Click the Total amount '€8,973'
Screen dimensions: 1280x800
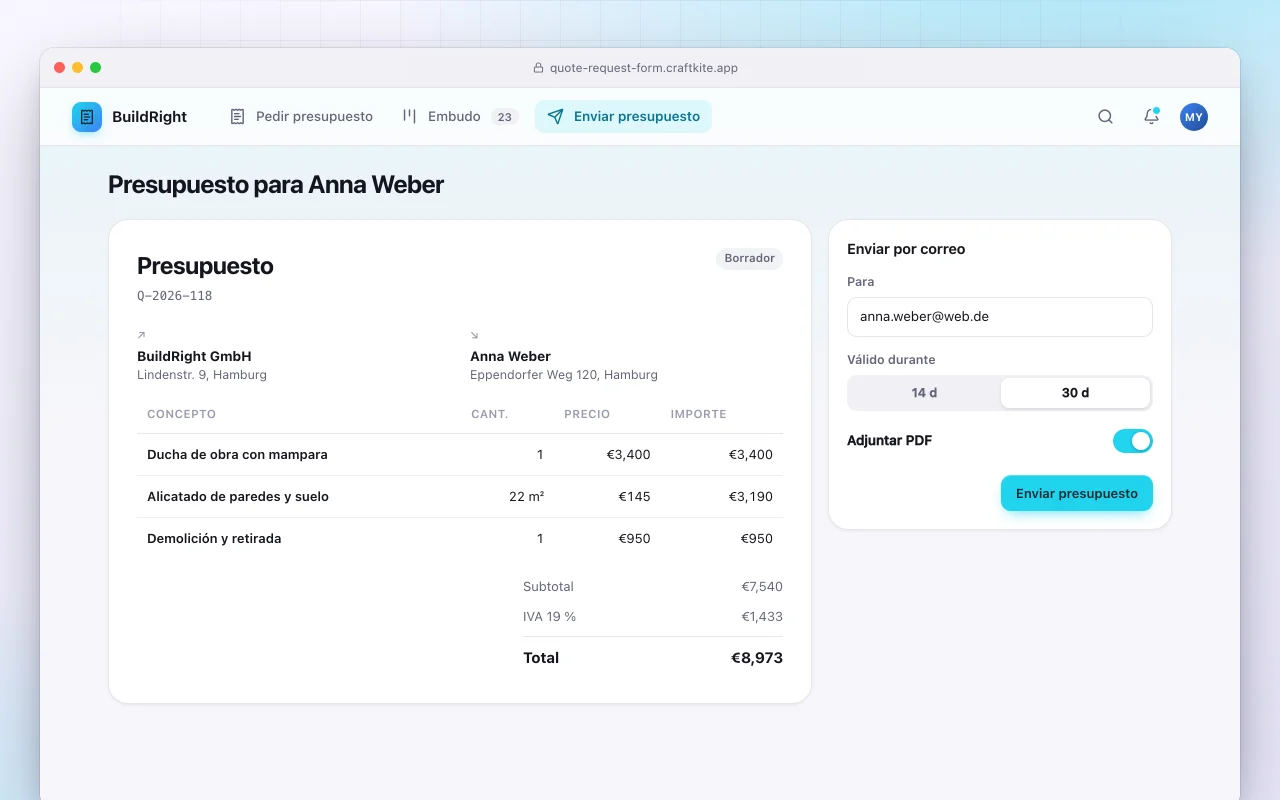[757, 658]
